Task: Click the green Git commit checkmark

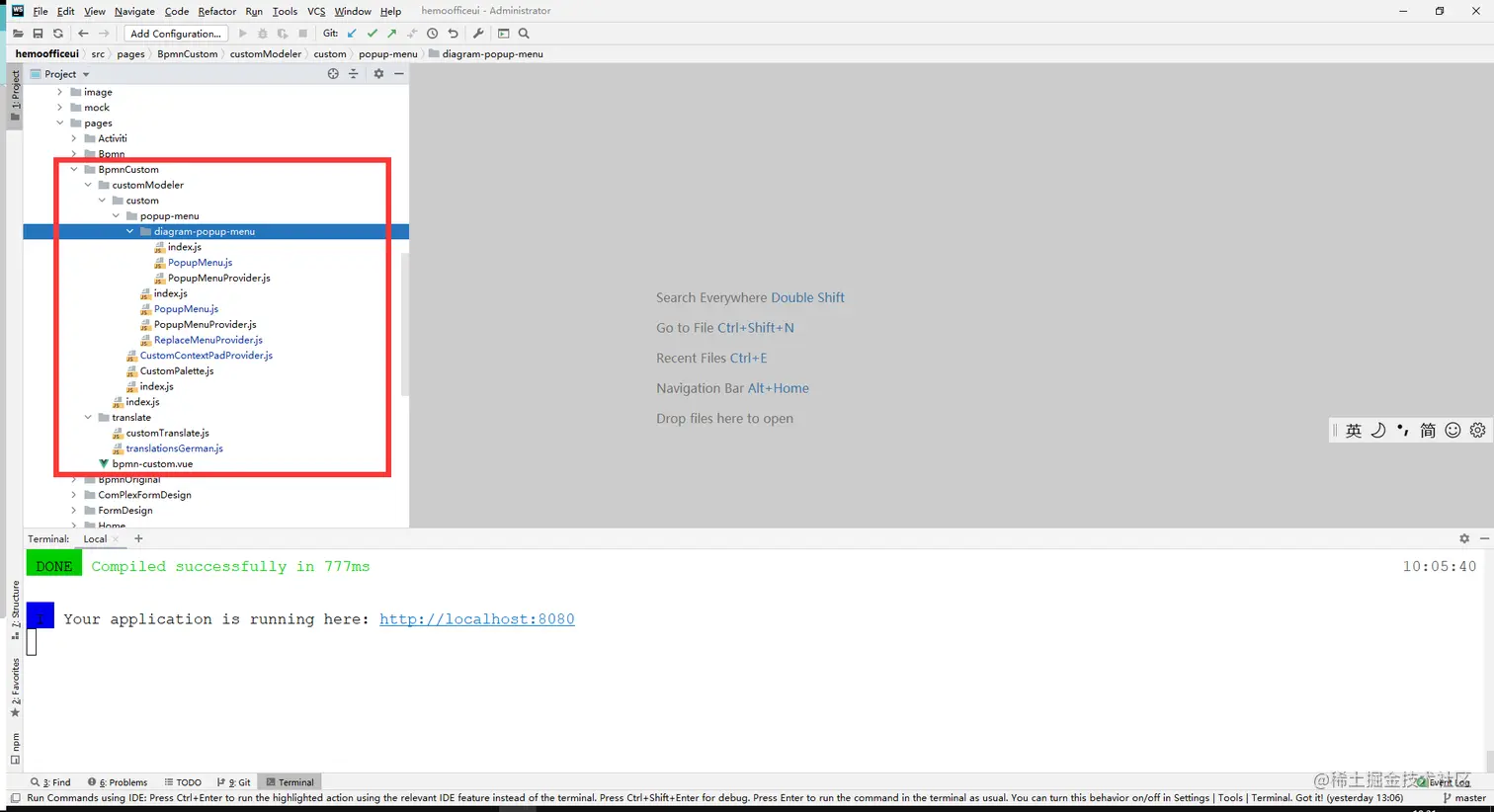Action: tap(372, 33)
